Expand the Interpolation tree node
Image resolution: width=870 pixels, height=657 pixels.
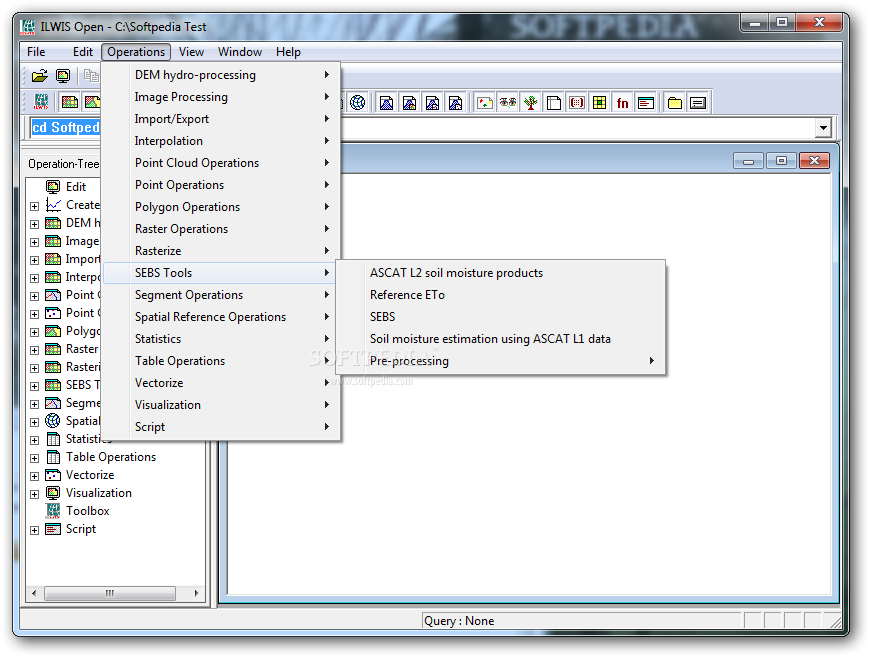click(x=34, y=278)
